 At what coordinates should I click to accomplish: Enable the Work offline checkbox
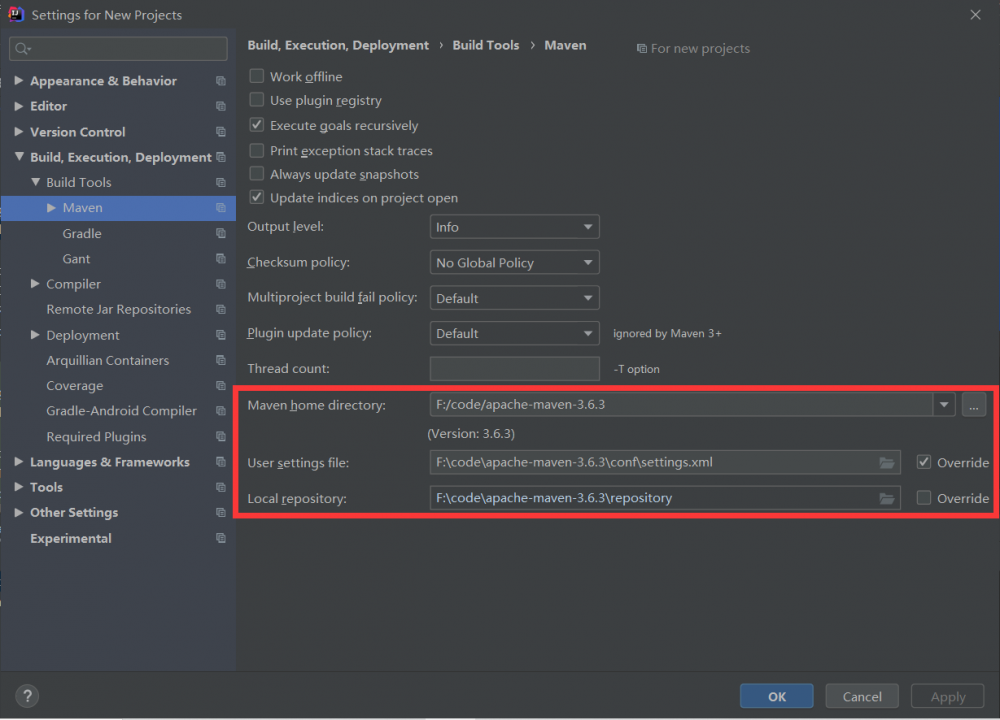257,76
